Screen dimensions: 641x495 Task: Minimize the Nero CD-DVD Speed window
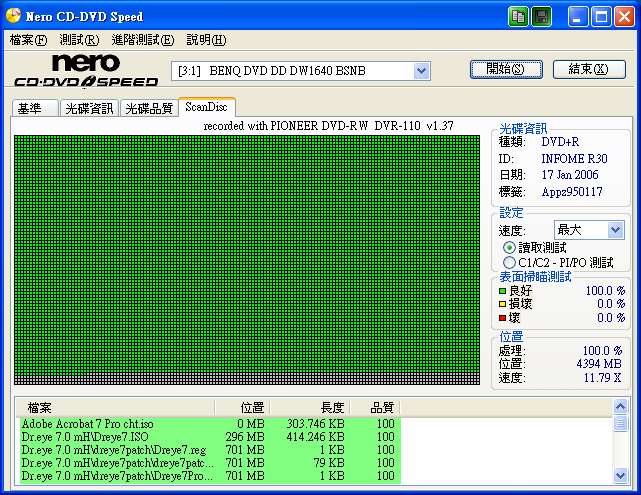(x=578, y=17)
